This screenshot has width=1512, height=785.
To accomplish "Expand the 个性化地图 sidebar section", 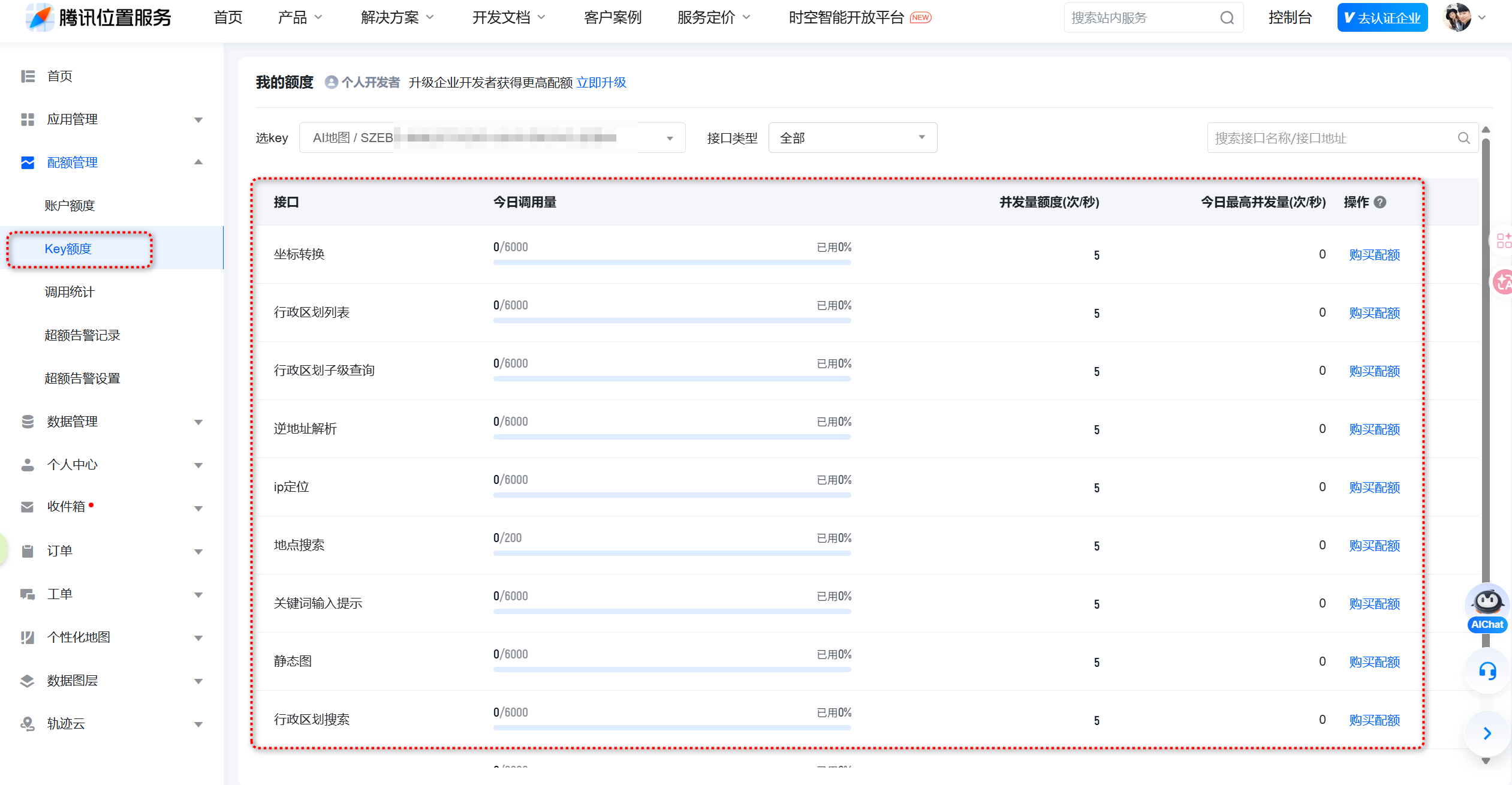I will 198,638.
